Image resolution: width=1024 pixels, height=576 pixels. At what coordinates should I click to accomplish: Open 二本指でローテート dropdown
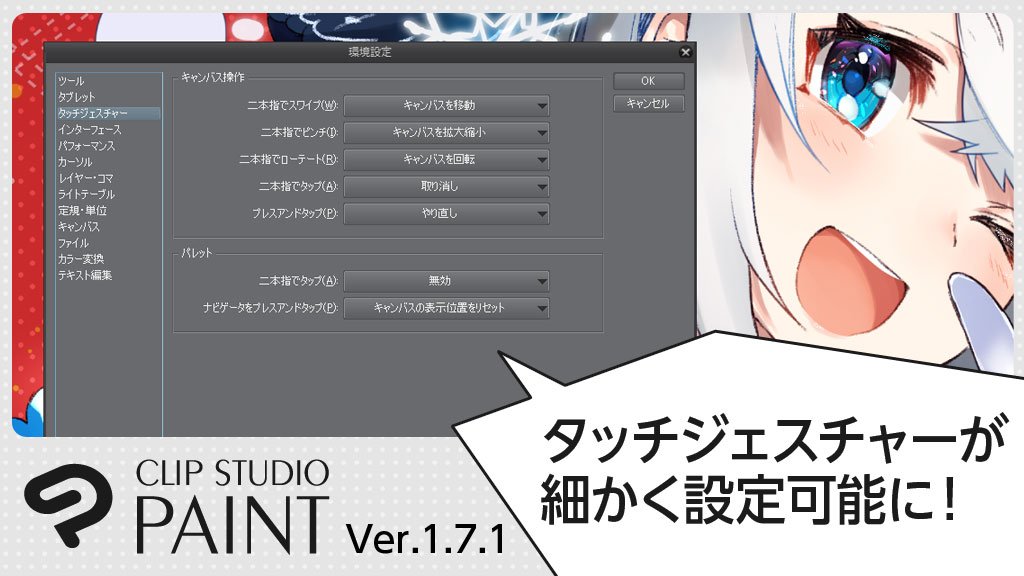click(446, 159)
